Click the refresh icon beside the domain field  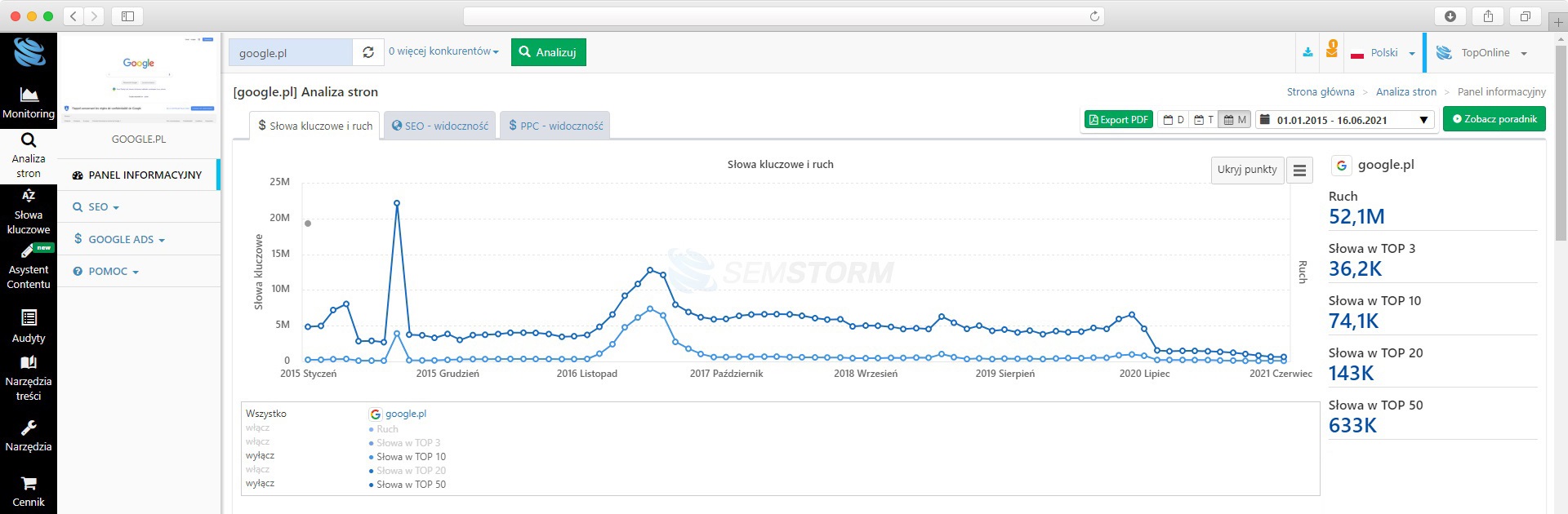coord(368,52)
